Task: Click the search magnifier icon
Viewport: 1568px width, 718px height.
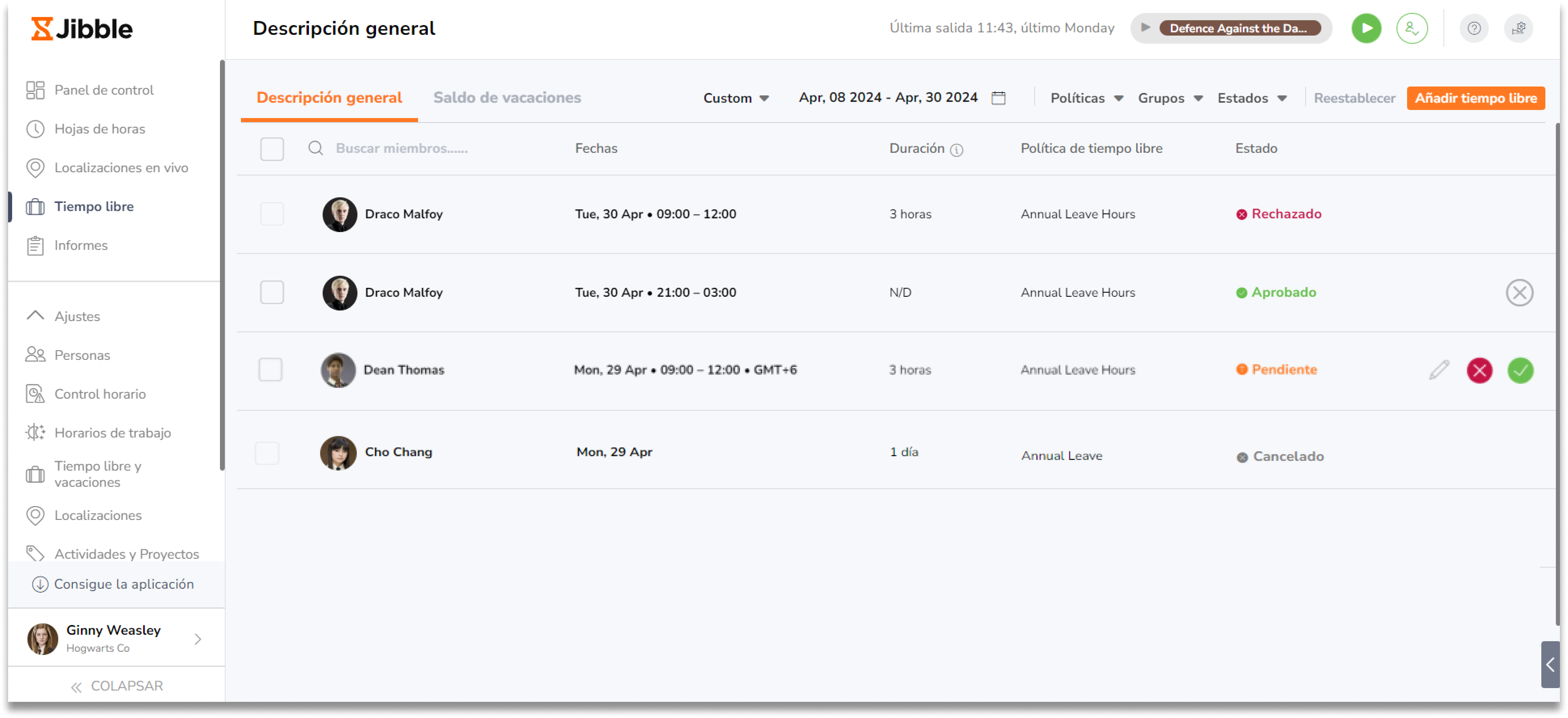Action: coord(315,148)
